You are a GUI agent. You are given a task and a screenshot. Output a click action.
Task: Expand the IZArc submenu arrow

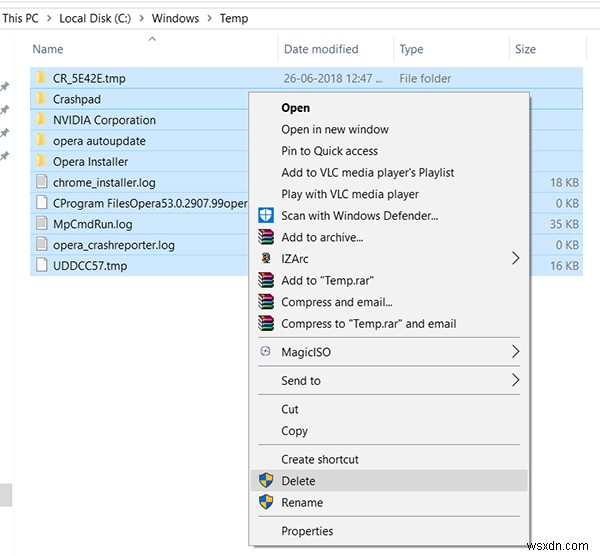(516, 259)
